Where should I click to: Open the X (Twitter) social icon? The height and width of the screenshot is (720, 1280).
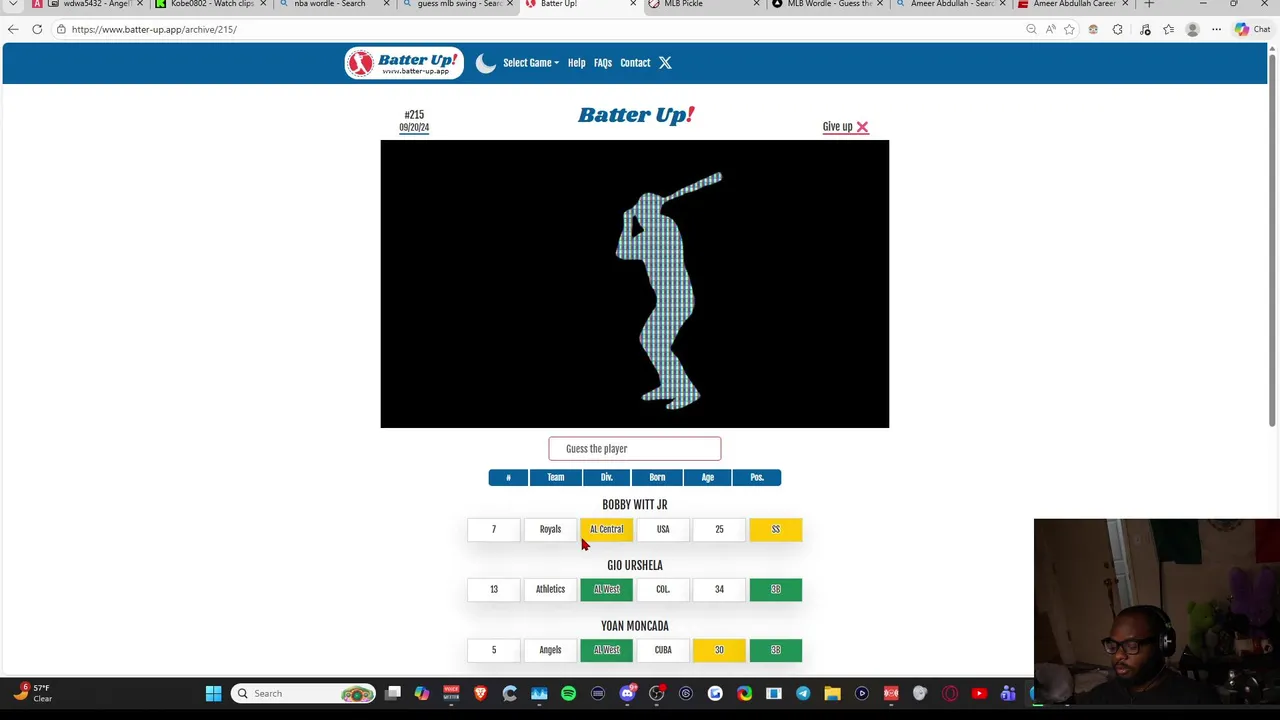[665, 63]
